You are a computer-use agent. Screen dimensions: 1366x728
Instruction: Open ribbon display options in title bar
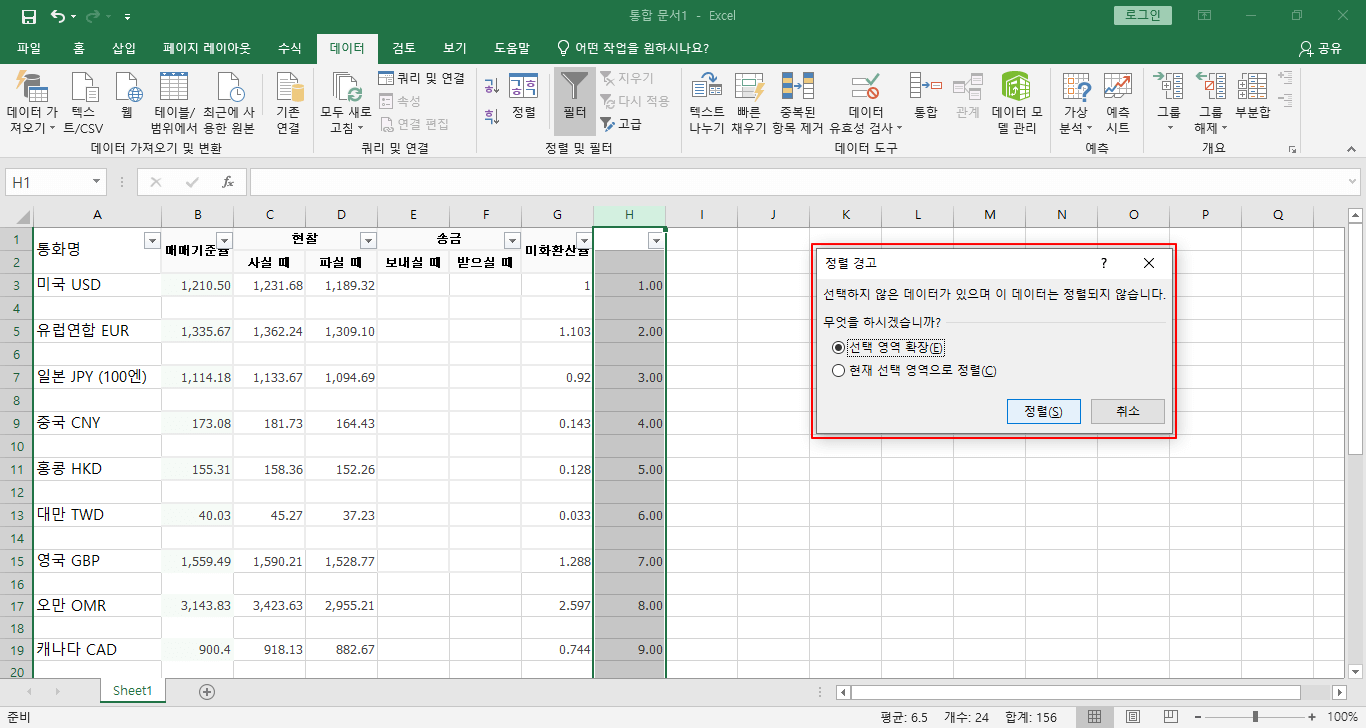(1204, 16)
